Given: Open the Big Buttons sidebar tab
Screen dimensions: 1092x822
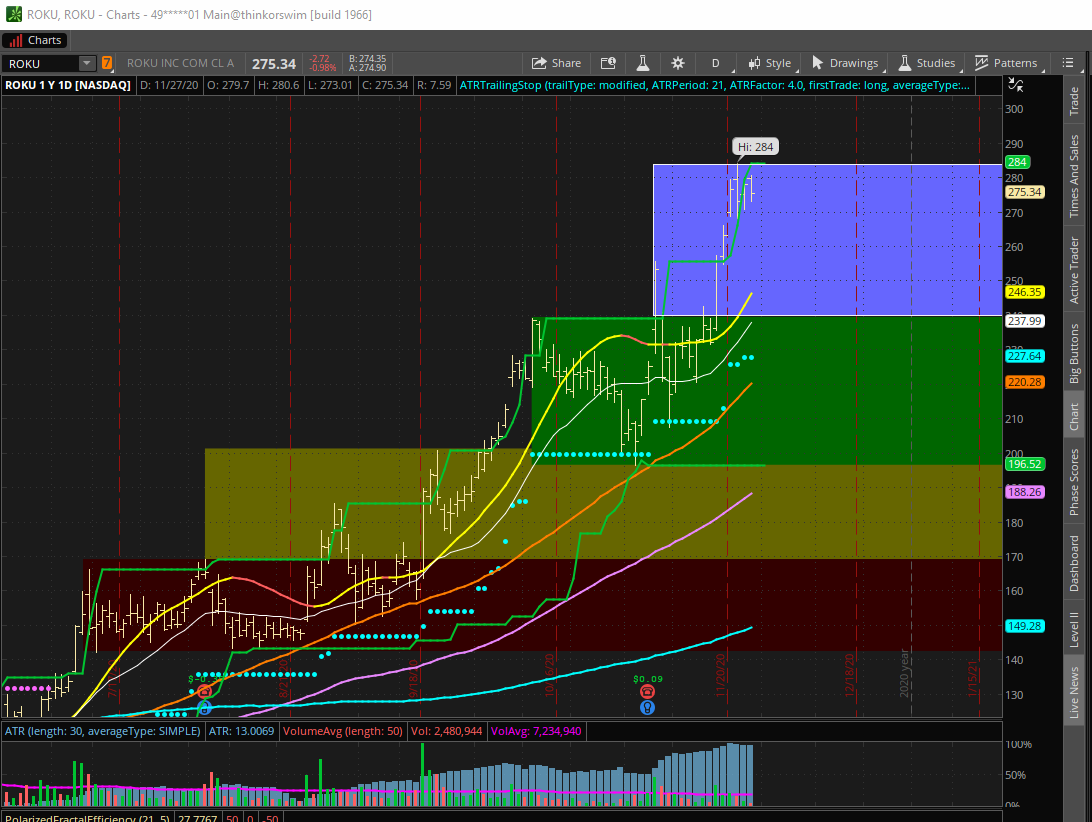Looking at the screenshot, I should (x=1075, y=354).
